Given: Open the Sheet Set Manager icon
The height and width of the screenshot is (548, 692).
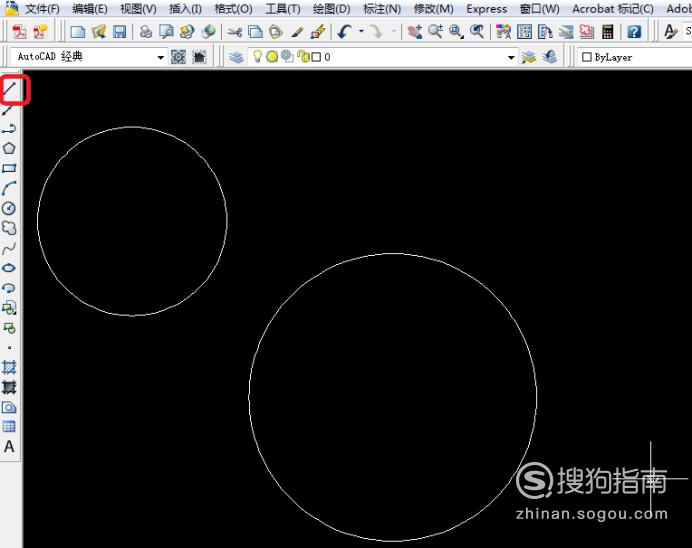Looking at the screenshot, I should click(566, 32).
